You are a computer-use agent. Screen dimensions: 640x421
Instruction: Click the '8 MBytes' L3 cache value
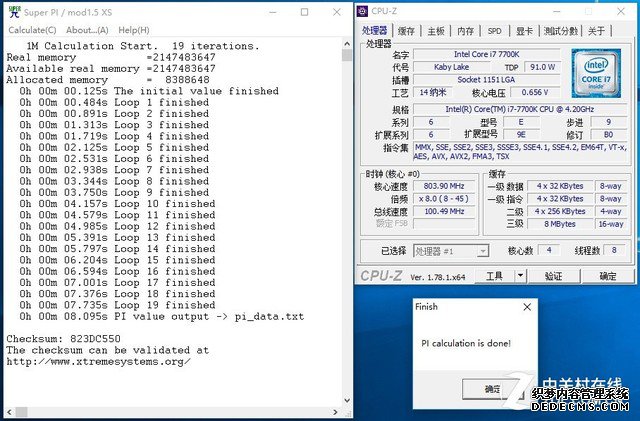[x=560, y=224]
